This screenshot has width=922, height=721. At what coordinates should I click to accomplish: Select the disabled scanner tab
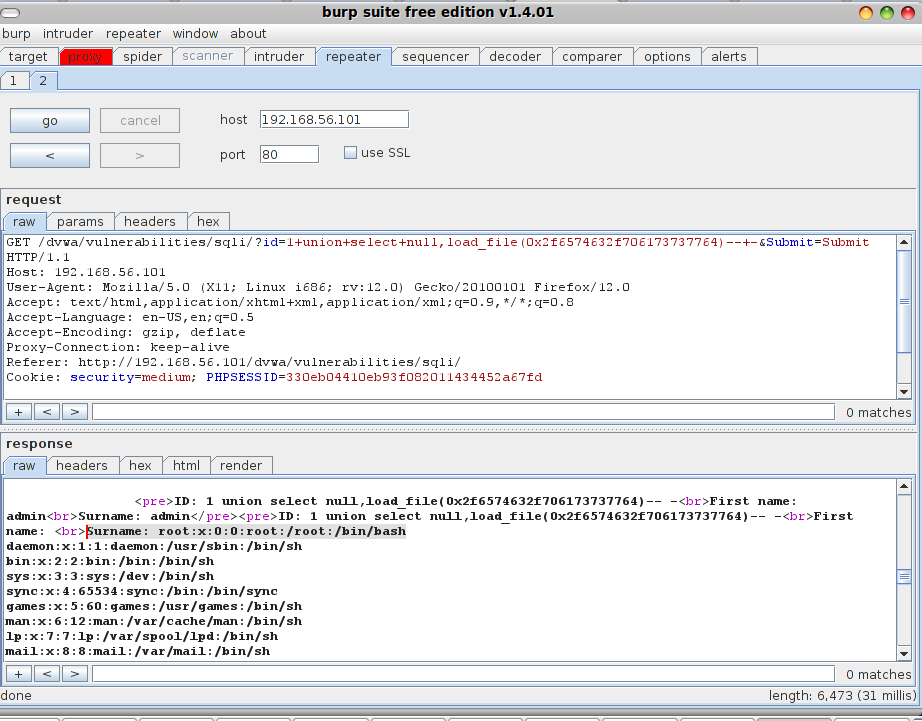[x=208, y=56]
